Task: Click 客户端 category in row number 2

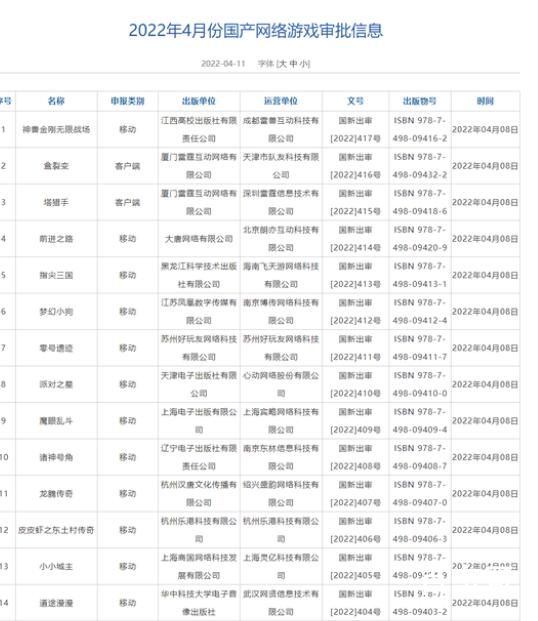Action: 128,166
